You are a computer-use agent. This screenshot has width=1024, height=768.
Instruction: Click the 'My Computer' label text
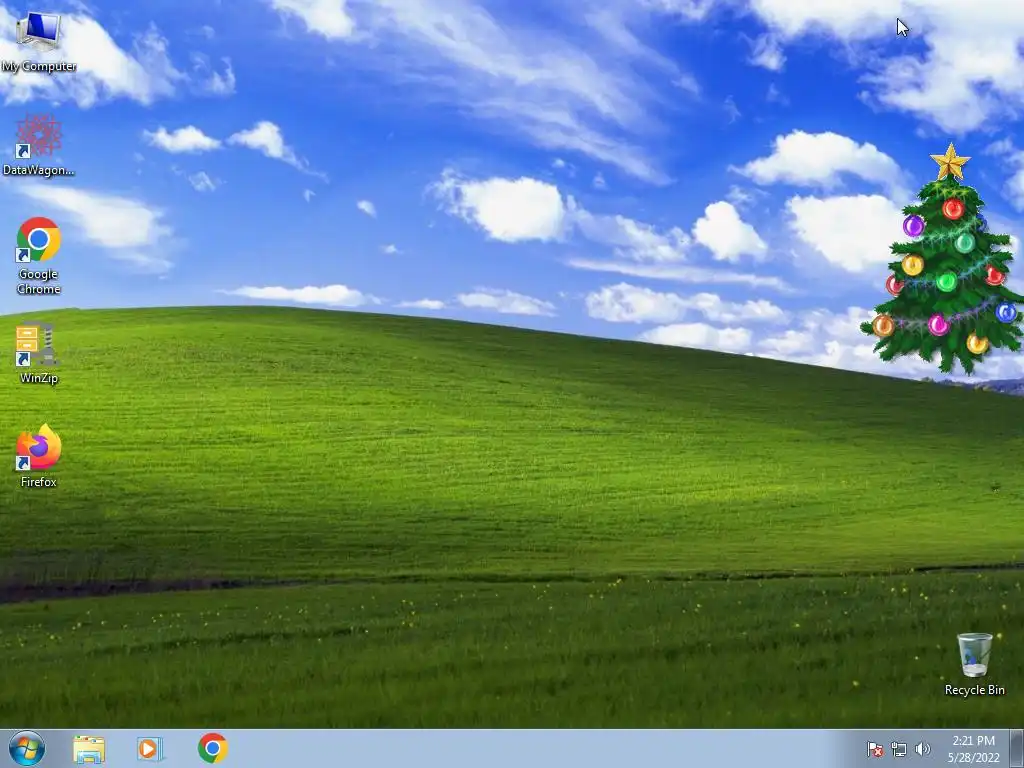(39, 66)
